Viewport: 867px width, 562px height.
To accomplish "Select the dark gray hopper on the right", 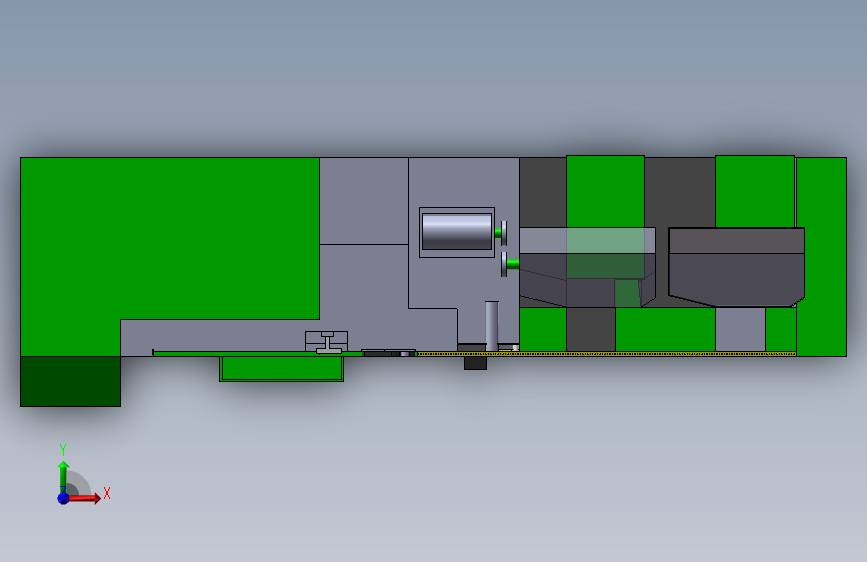I will coord(737,267).
